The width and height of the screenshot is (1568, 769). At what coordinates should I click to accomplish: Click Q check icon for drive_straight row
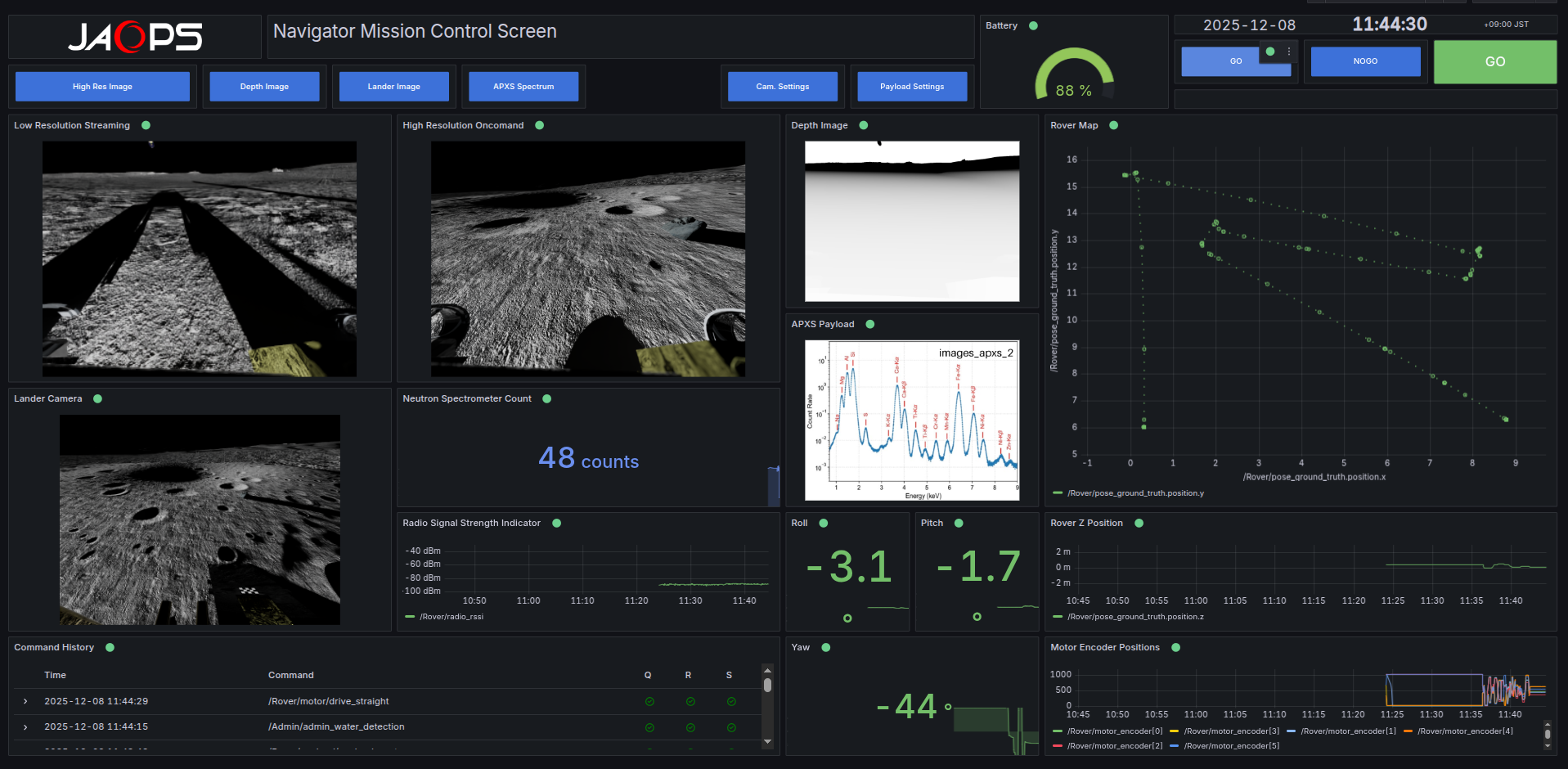[649, 701]
